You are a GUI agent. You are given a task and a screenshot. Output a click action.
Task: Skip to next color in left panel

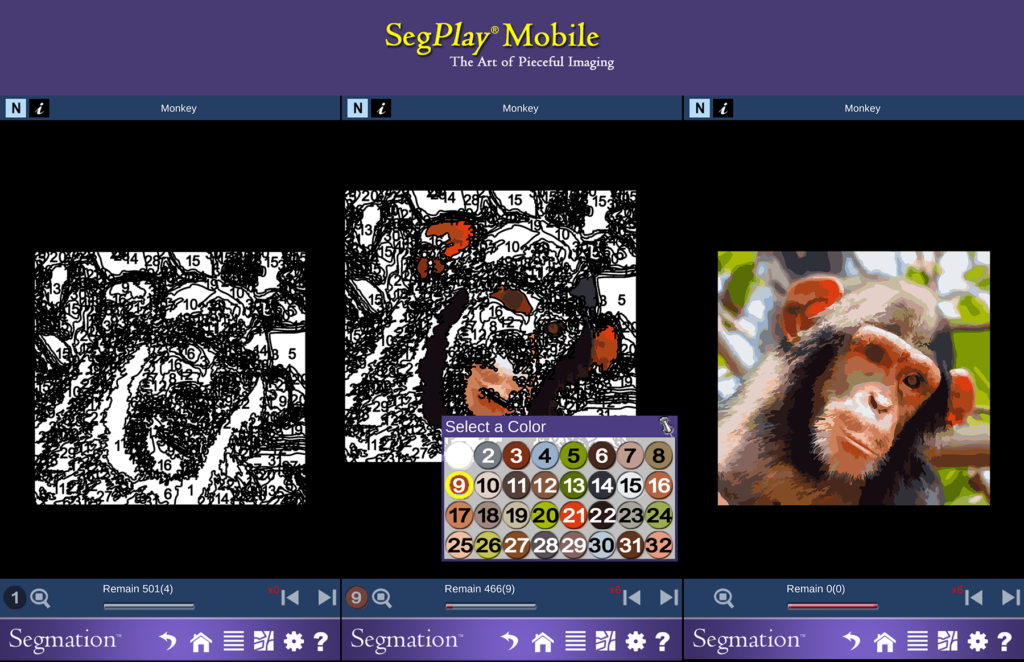pos(327,597)
